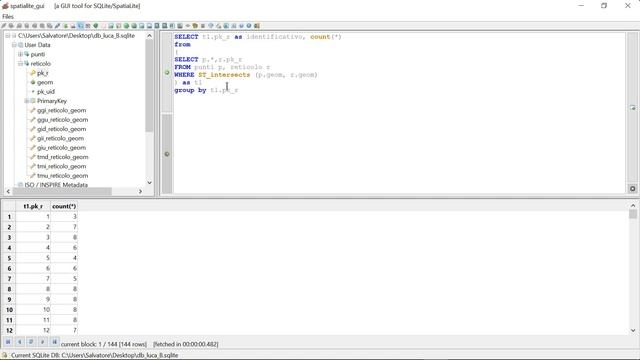
Task: Click the small icon at the SQL editor's right edge
Action: point(632,108)
